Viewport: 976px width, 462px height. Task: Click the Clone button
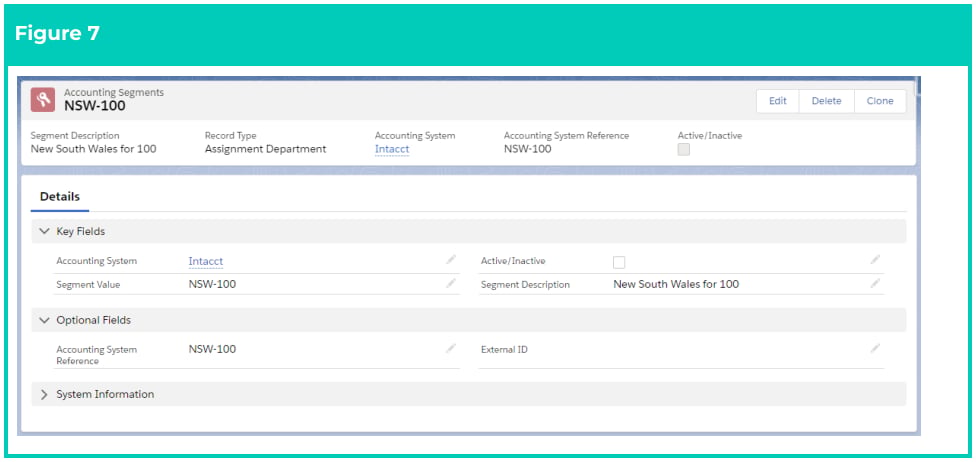point(880,101)
